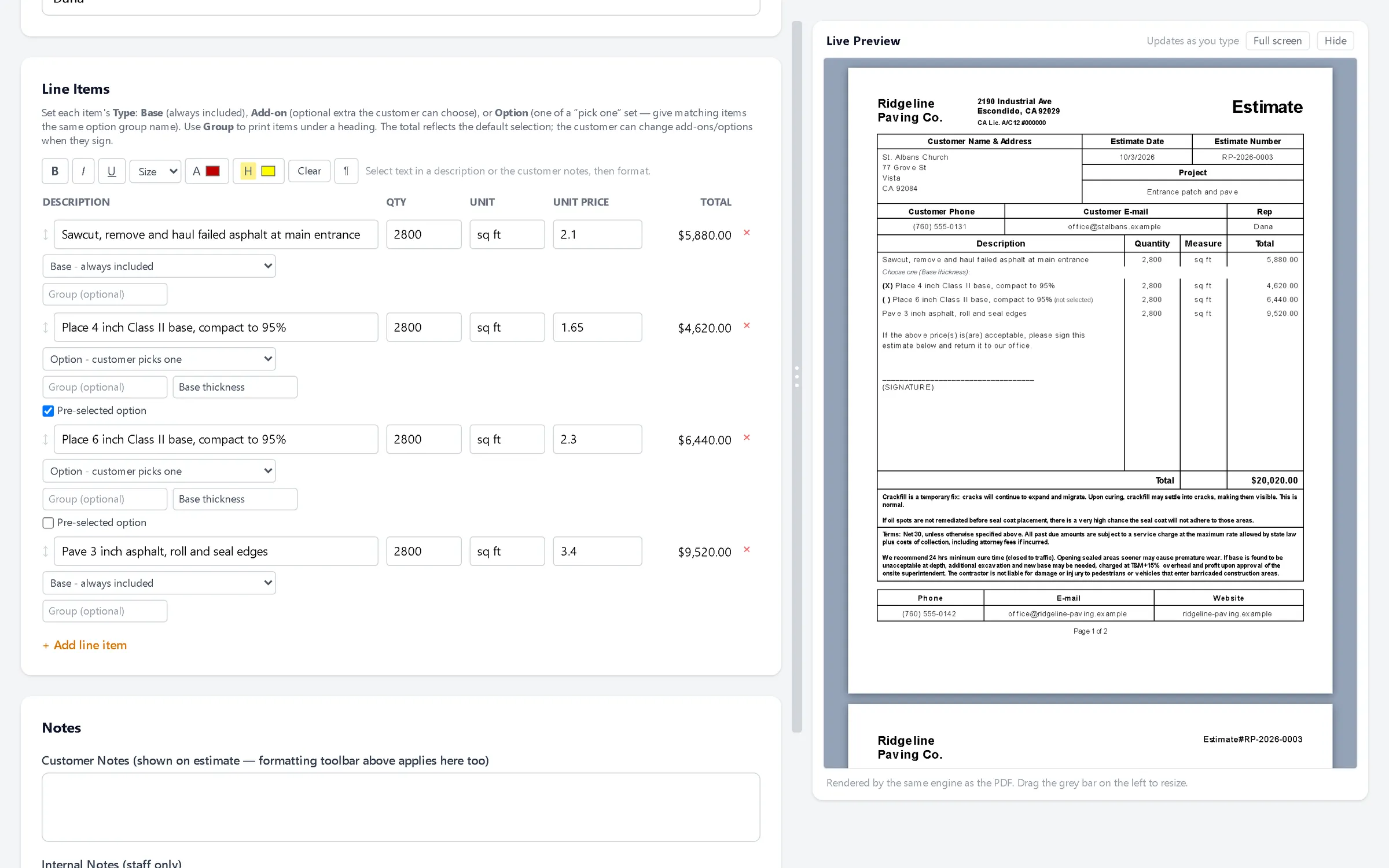1389x868 pixels.
Task: Click unit price field showing 1.65
Action: pos(597,328)
